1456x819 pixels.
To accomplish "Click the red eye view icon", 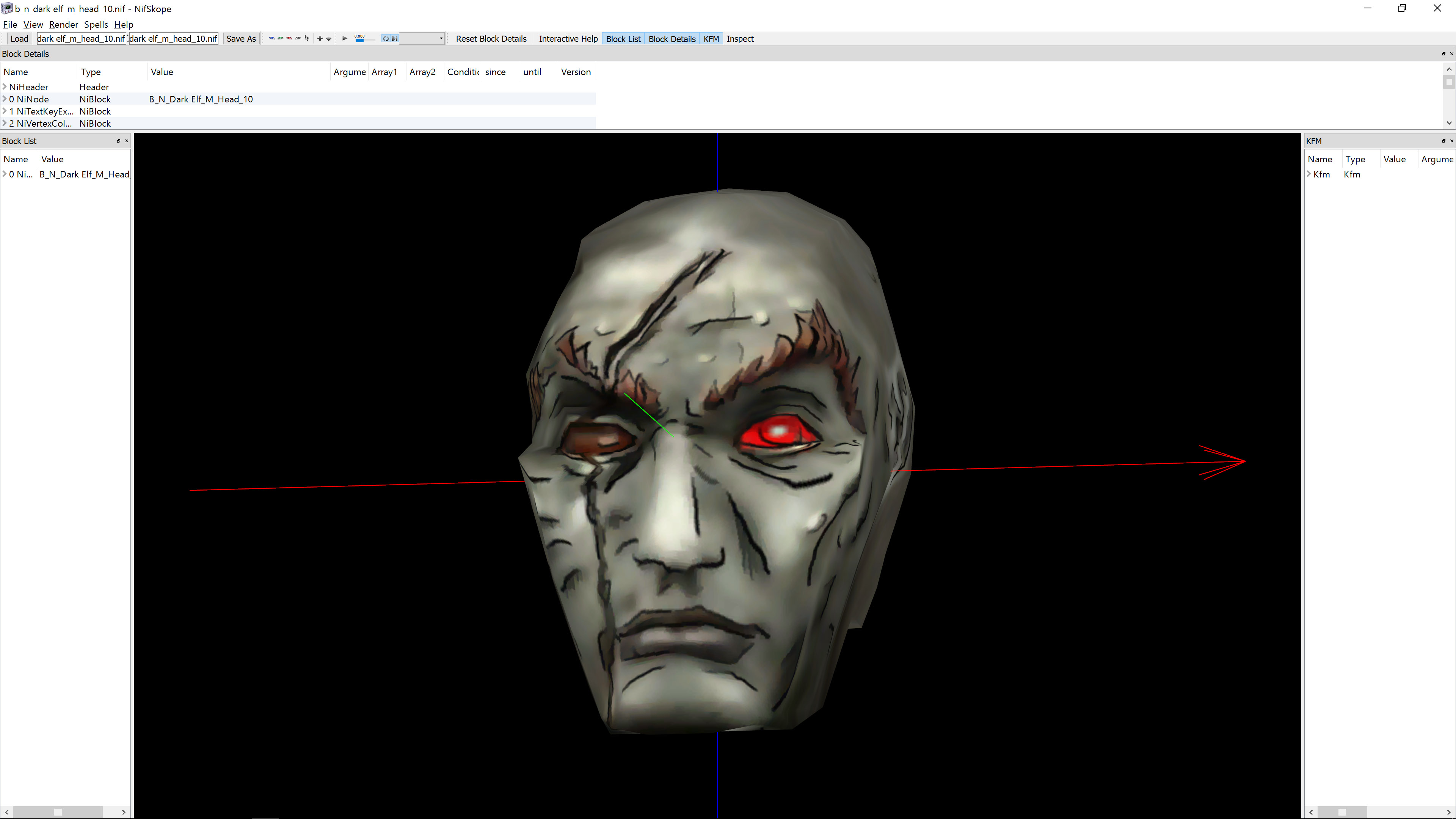I will coord(289,38).
